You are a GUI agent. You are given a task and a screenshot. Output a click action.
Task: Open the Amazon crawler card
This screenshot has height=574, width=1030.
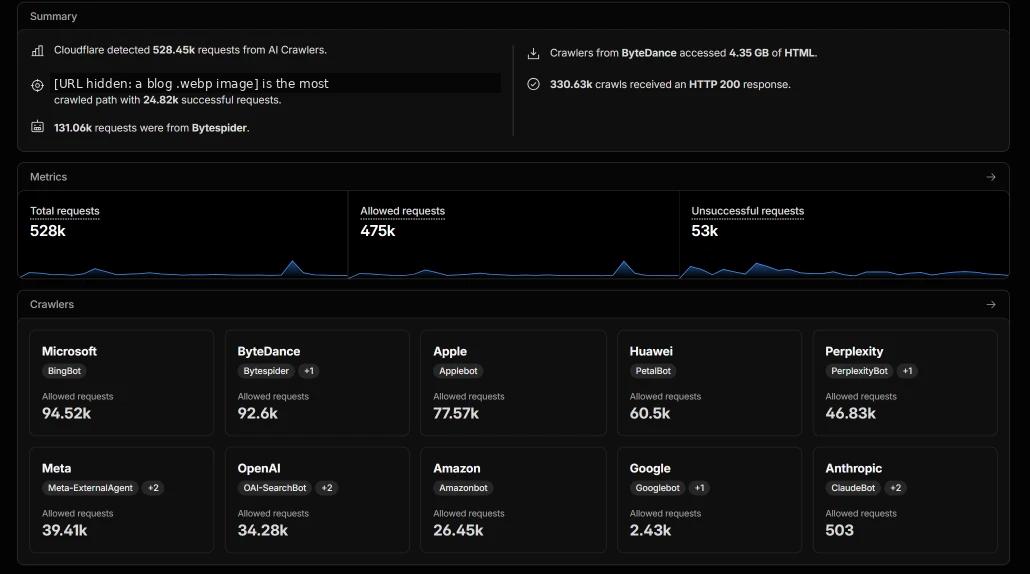click(x=513, y=500)
